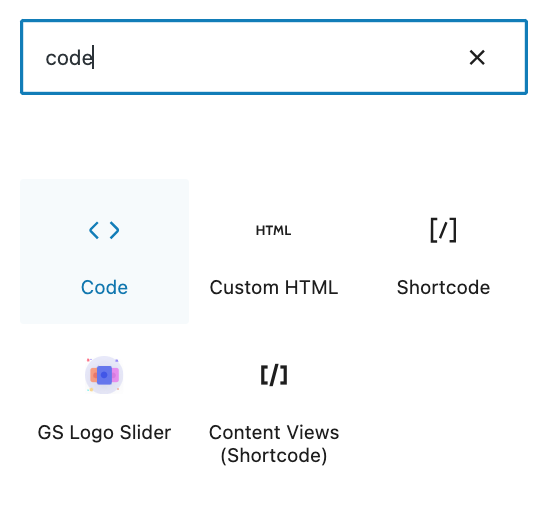Focus the block search input field
This screenshot has height=506, width=552.
point(274,57)
